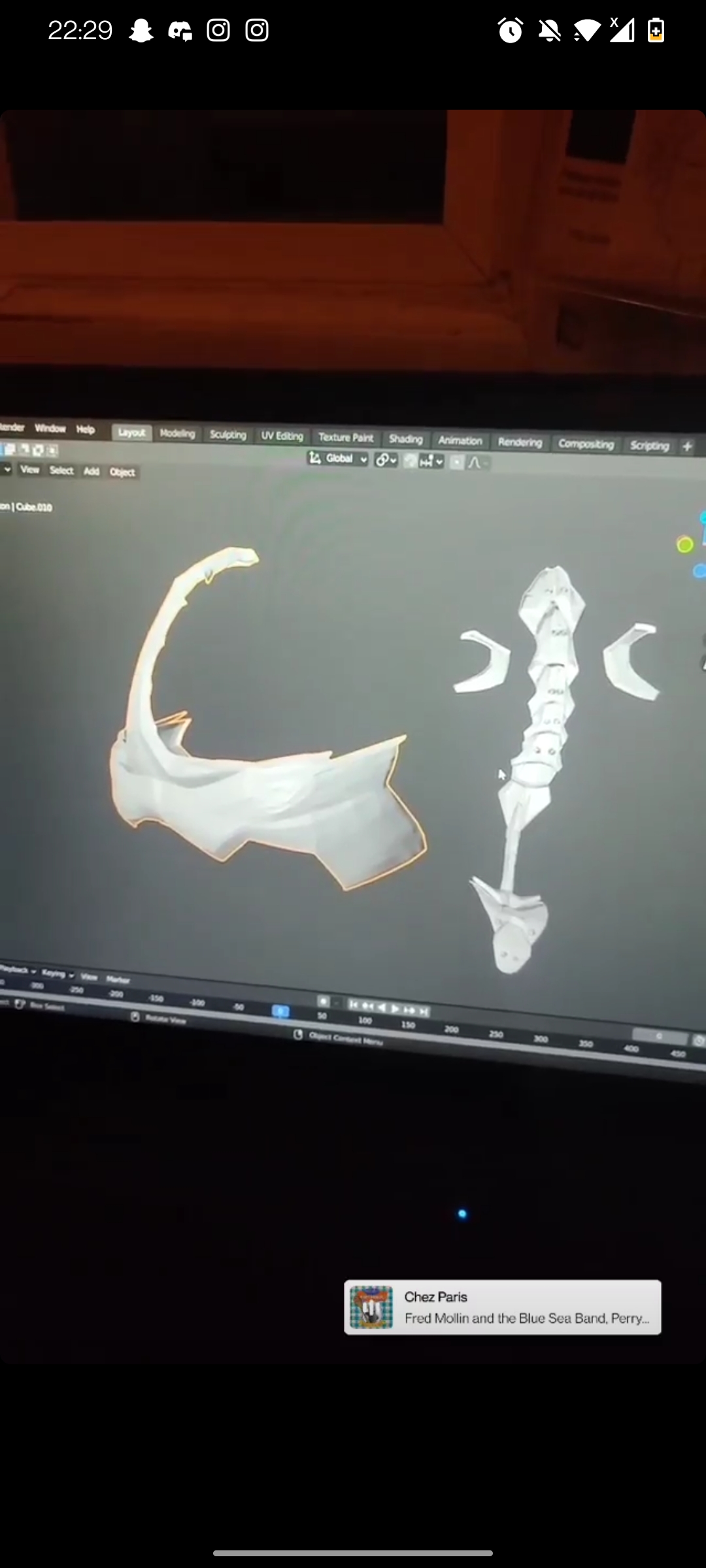Open the pivot point dropdown
The height and width of the screenshot is (1568, 706).
coord(386,460)
